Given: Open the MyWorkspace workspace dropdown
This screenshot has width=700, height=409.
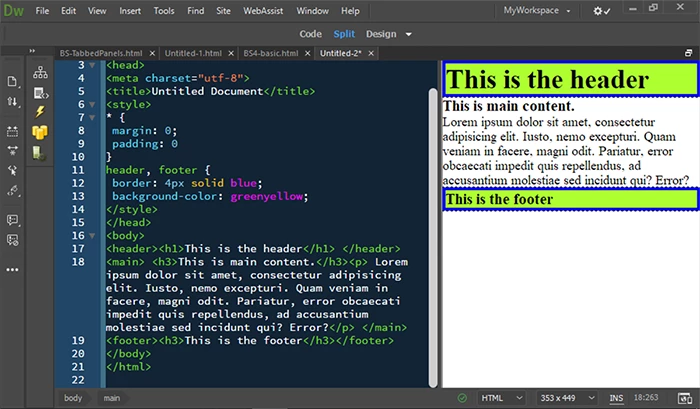Looking at the screenshot, I should click(537, 10).
